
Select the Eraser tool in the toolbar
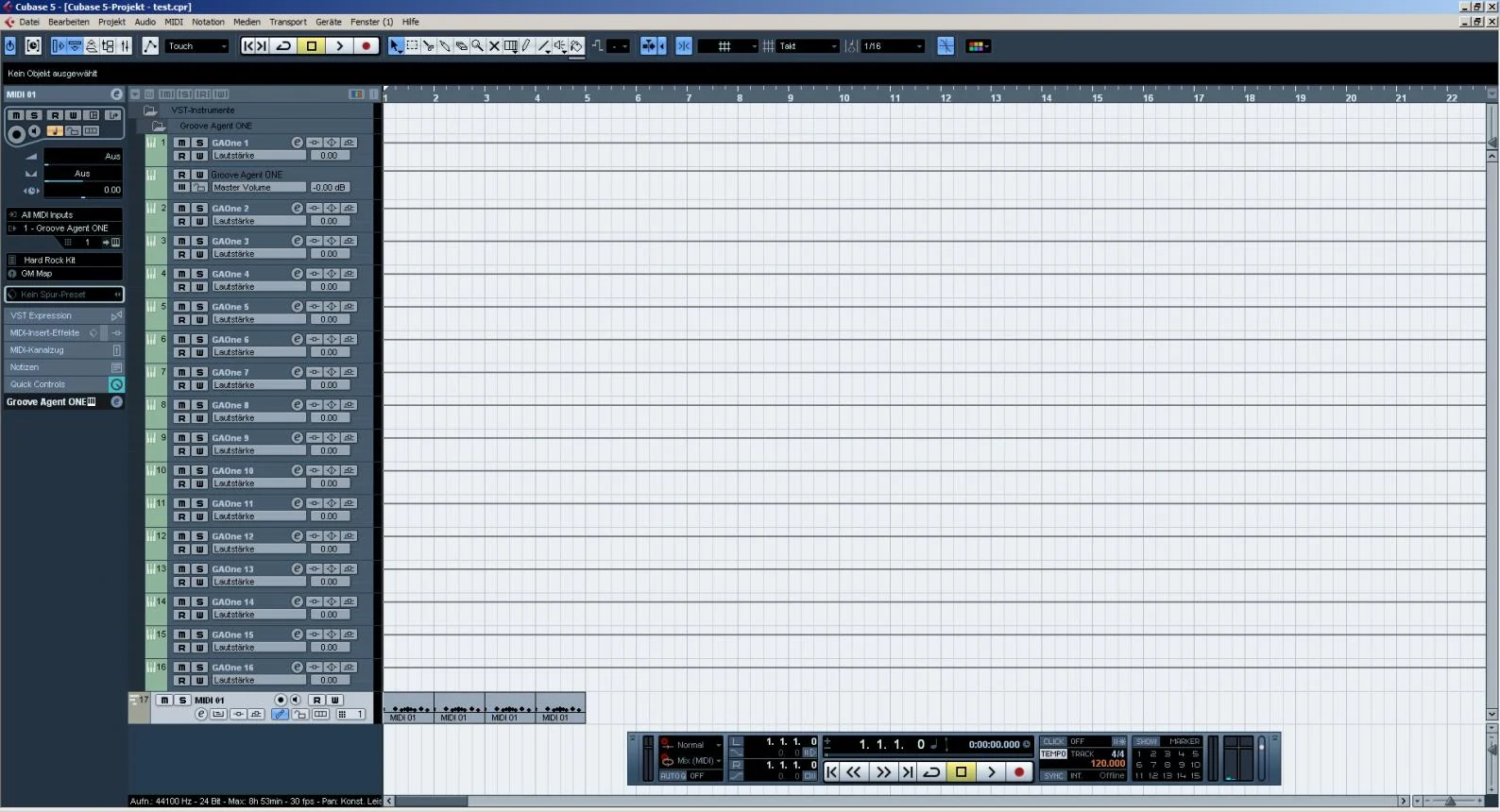(x=461, y=46)
